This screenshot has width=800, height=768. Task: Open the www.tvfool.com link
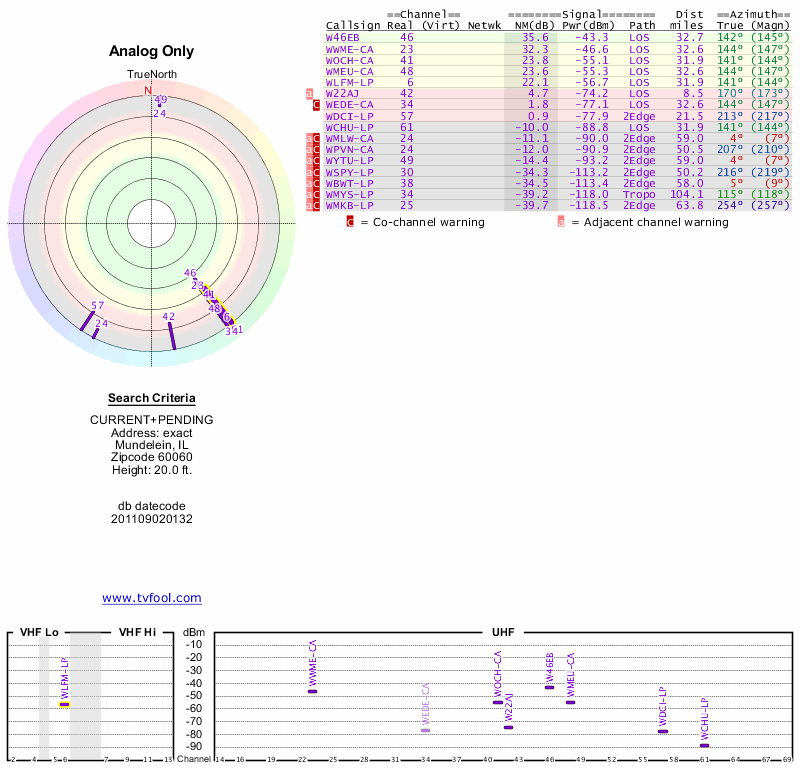[x=152, y=598]
